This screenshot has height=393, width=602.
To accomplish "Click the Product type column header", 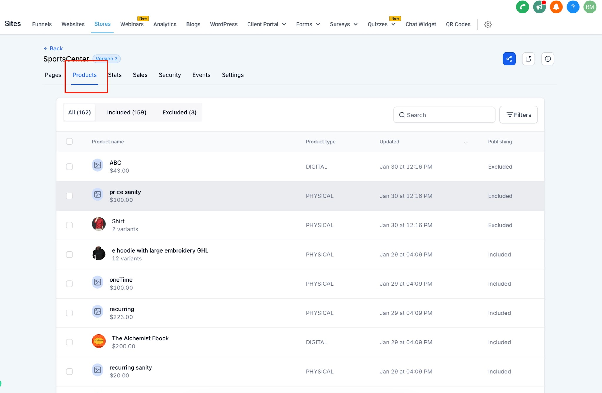I will click(x=320, y=142).
